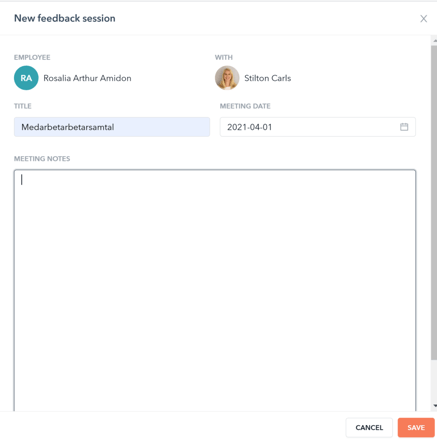Click the Meeting Notes label
This screenshot has width=437, height=443.
pos(42,159)
